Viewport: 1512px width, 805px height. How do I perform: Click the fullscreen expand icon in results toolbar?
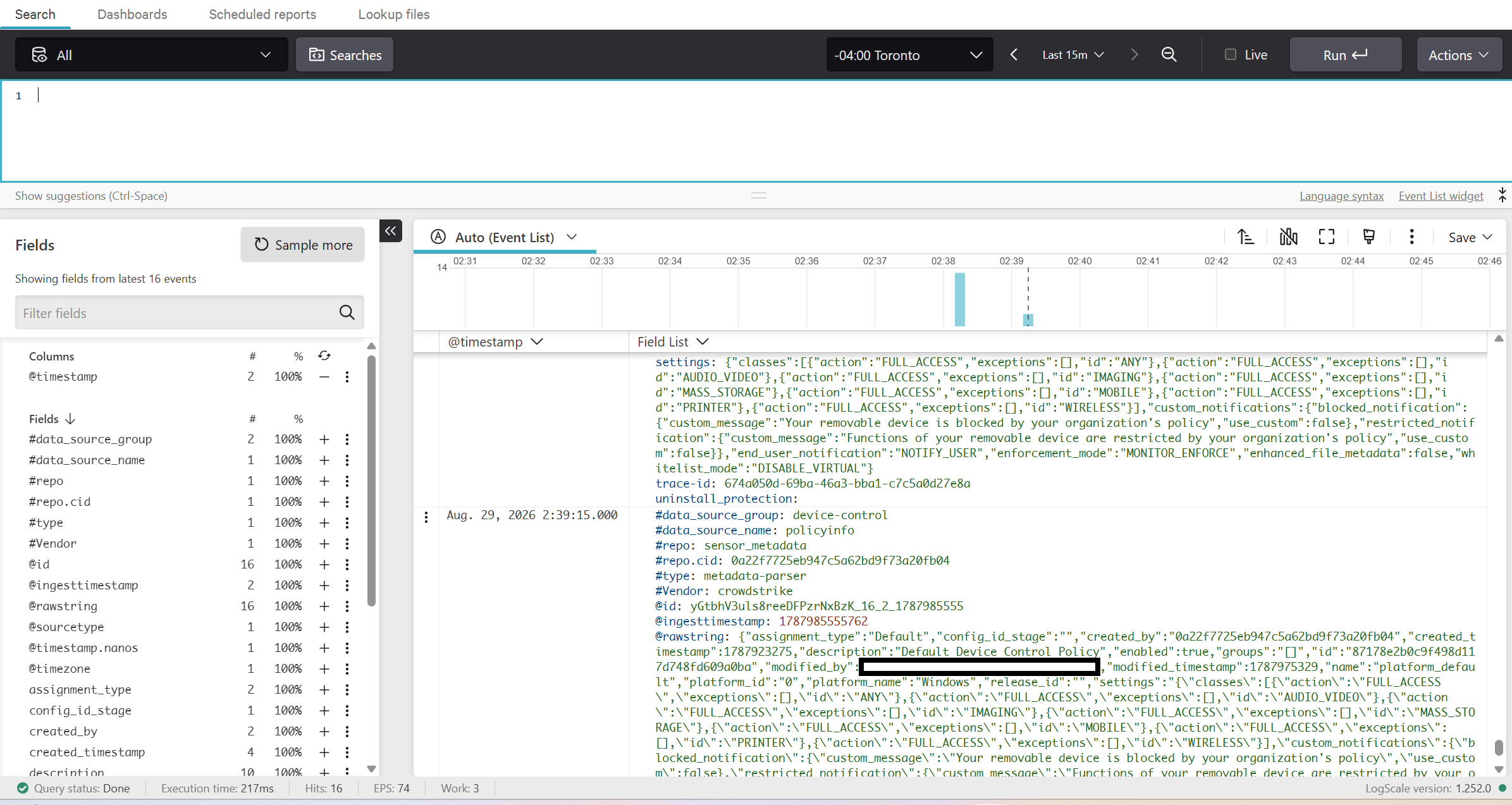(x=1327, y=237)
